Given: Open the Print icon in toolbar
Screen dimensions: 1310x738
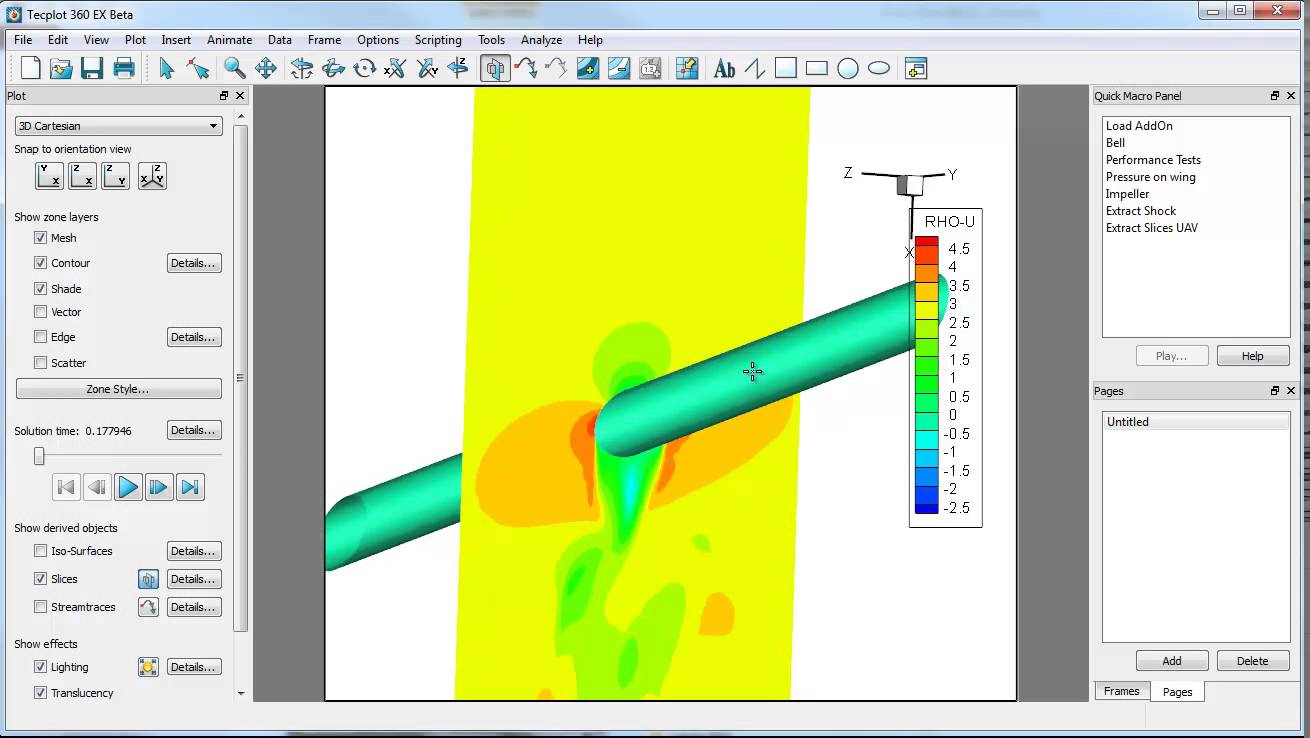Looking at the screenshot, I should click(x=124, y=68).
